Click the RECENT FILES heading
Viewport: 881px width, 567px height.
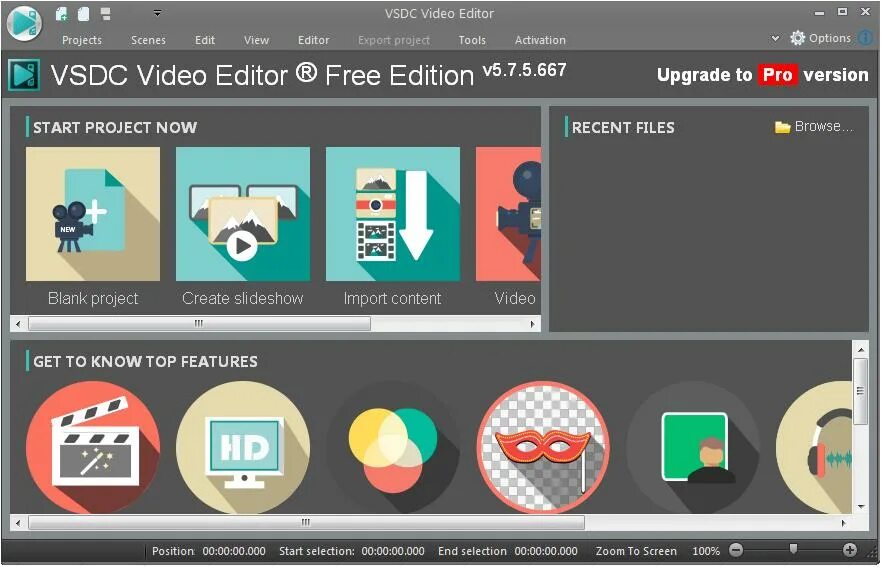623,128
